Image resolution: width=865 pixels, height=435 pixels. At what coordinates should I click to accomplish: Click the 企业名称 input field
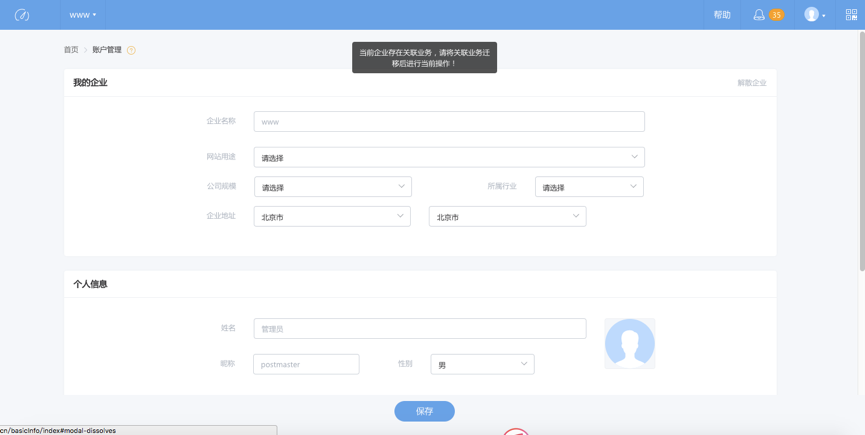pos(449,121)
